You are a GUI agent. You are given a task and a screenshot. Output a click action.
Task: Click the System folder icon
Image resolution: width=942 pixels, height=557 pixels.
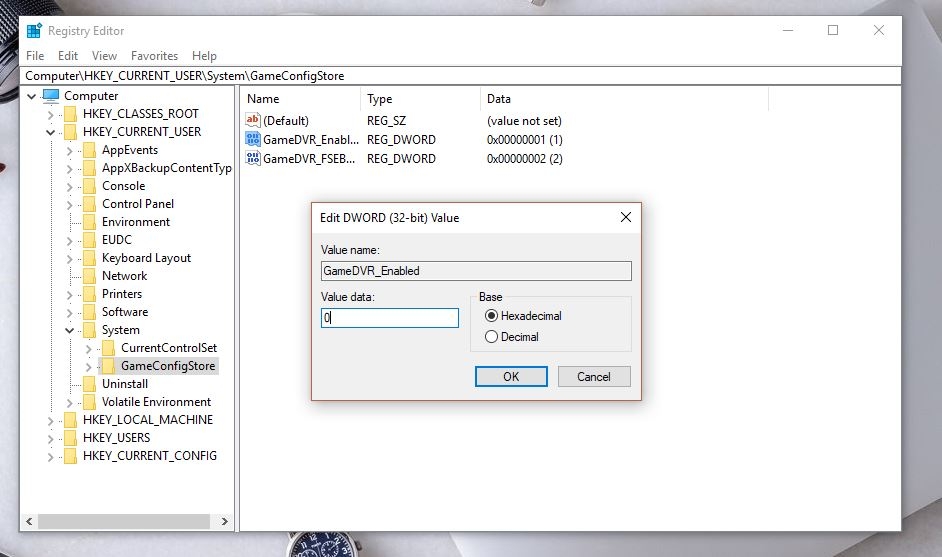coord(90,330)
